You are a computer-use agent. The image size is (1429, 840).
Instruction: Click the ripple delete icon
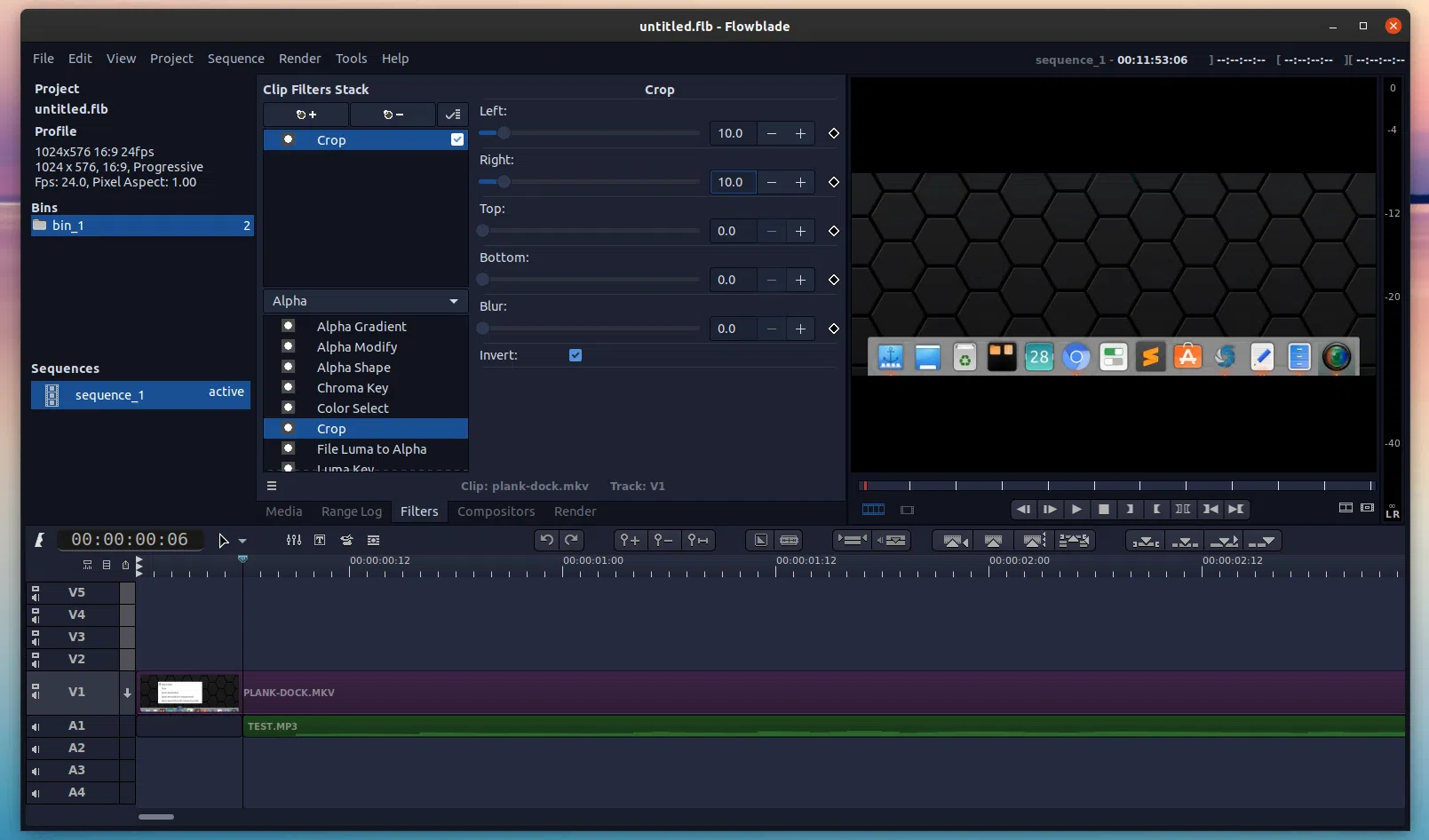1034,540
